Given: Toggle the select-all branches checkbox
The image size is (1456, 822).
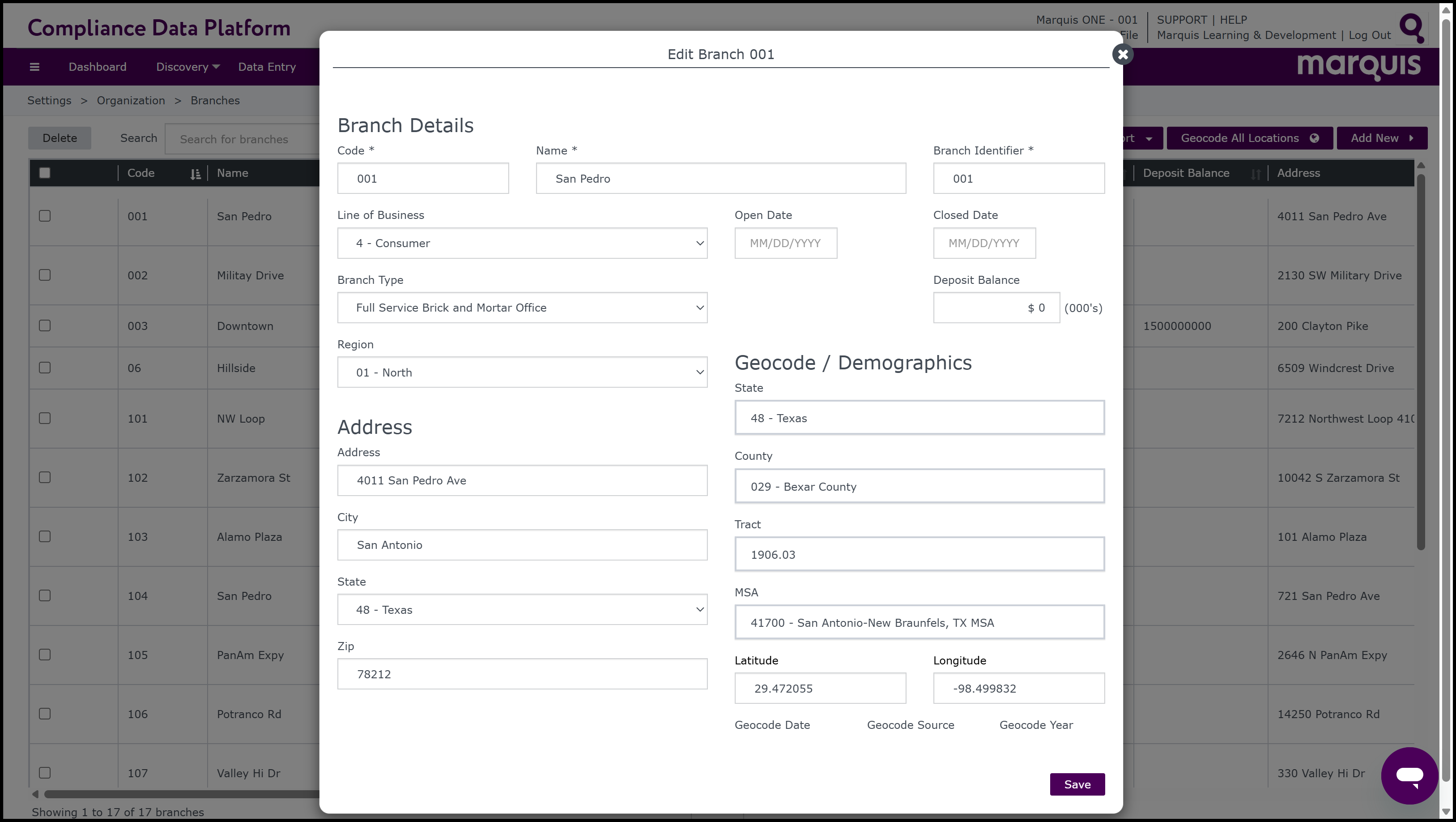Looking at the screenshot, I should (45, 173).
